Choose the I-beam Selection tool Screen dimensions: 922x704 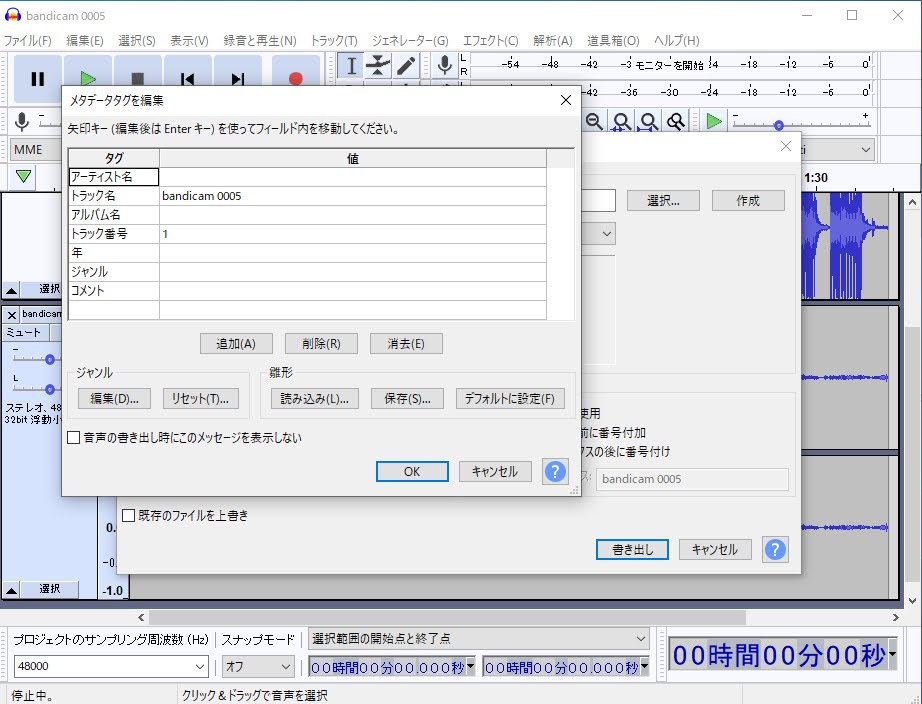coord(351,66)
